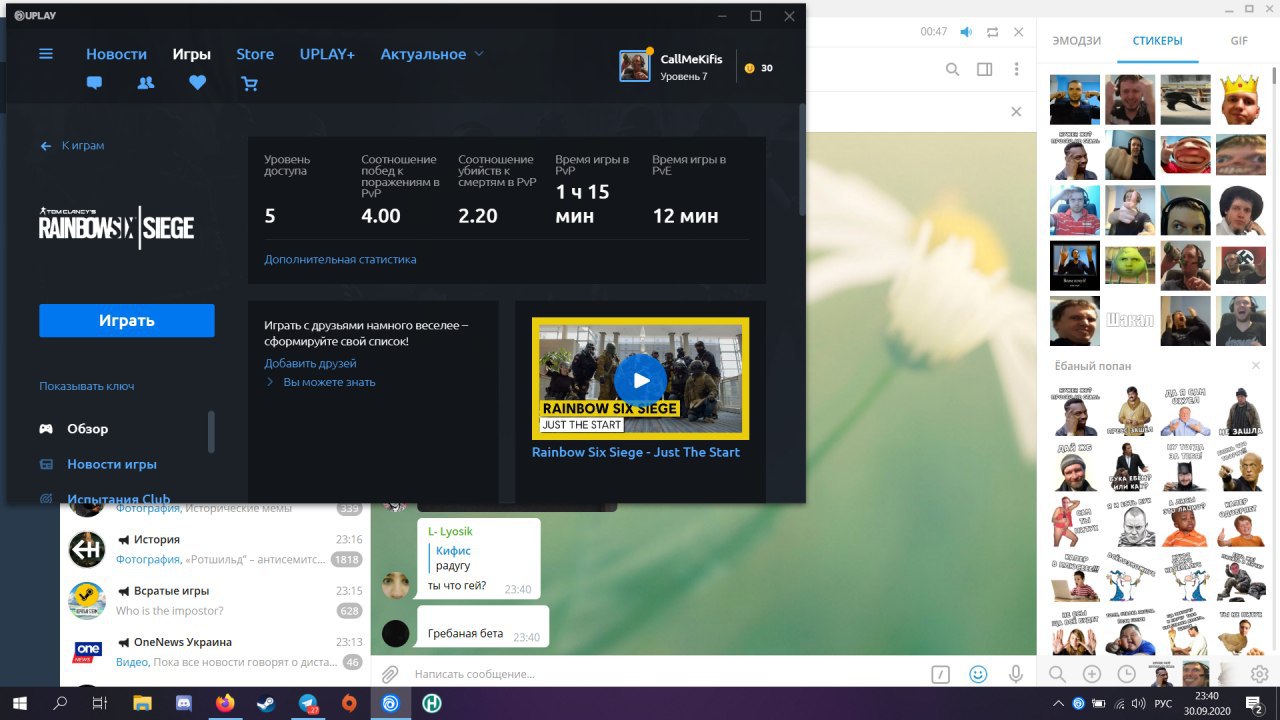This screenshot has height=720, width=1280.
Task: Open the Uplay friends list icon
Action: pyautogui.click(x=146, y=83)
